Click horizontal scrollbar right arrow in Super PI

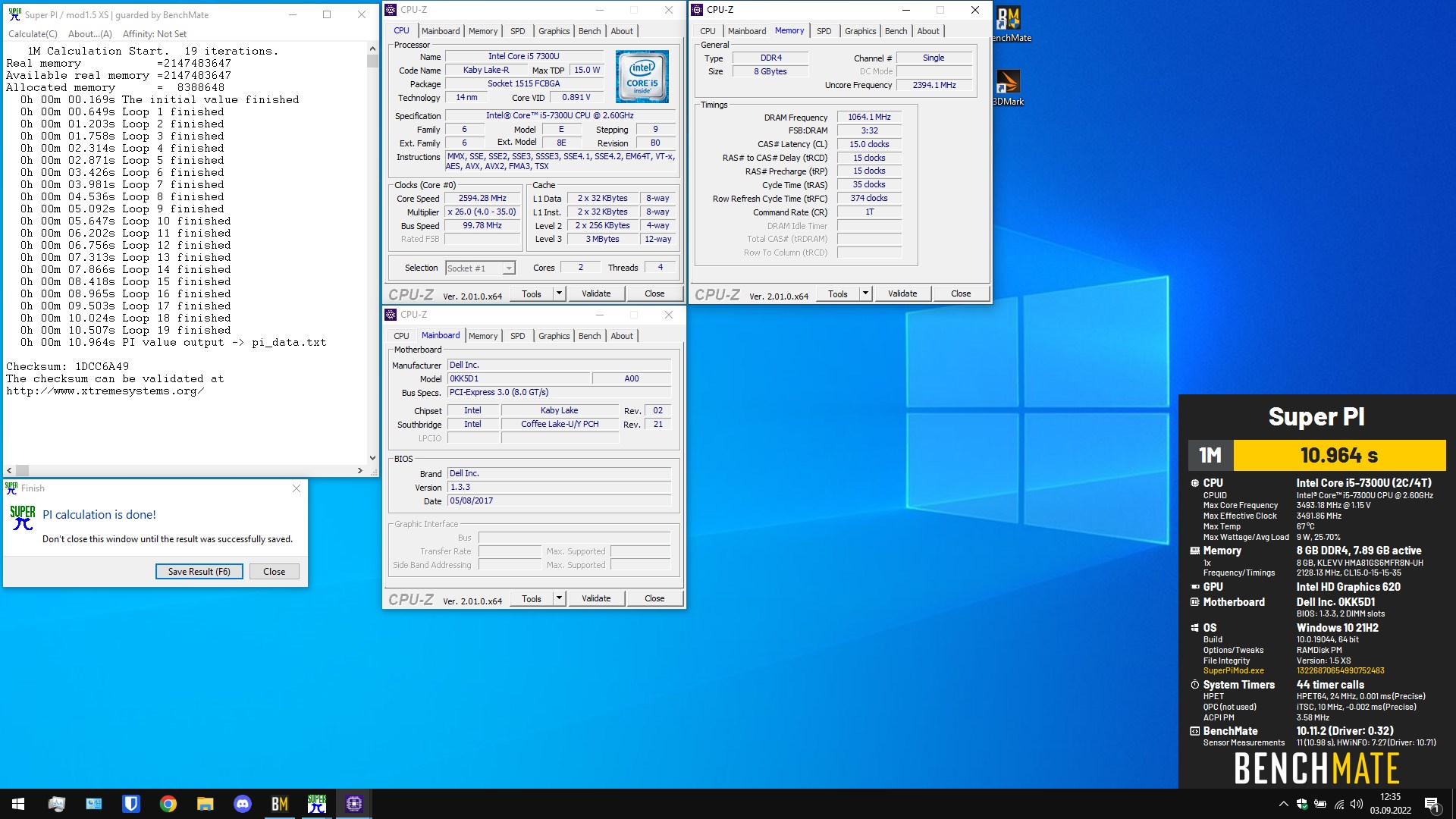tap(360, 470)
